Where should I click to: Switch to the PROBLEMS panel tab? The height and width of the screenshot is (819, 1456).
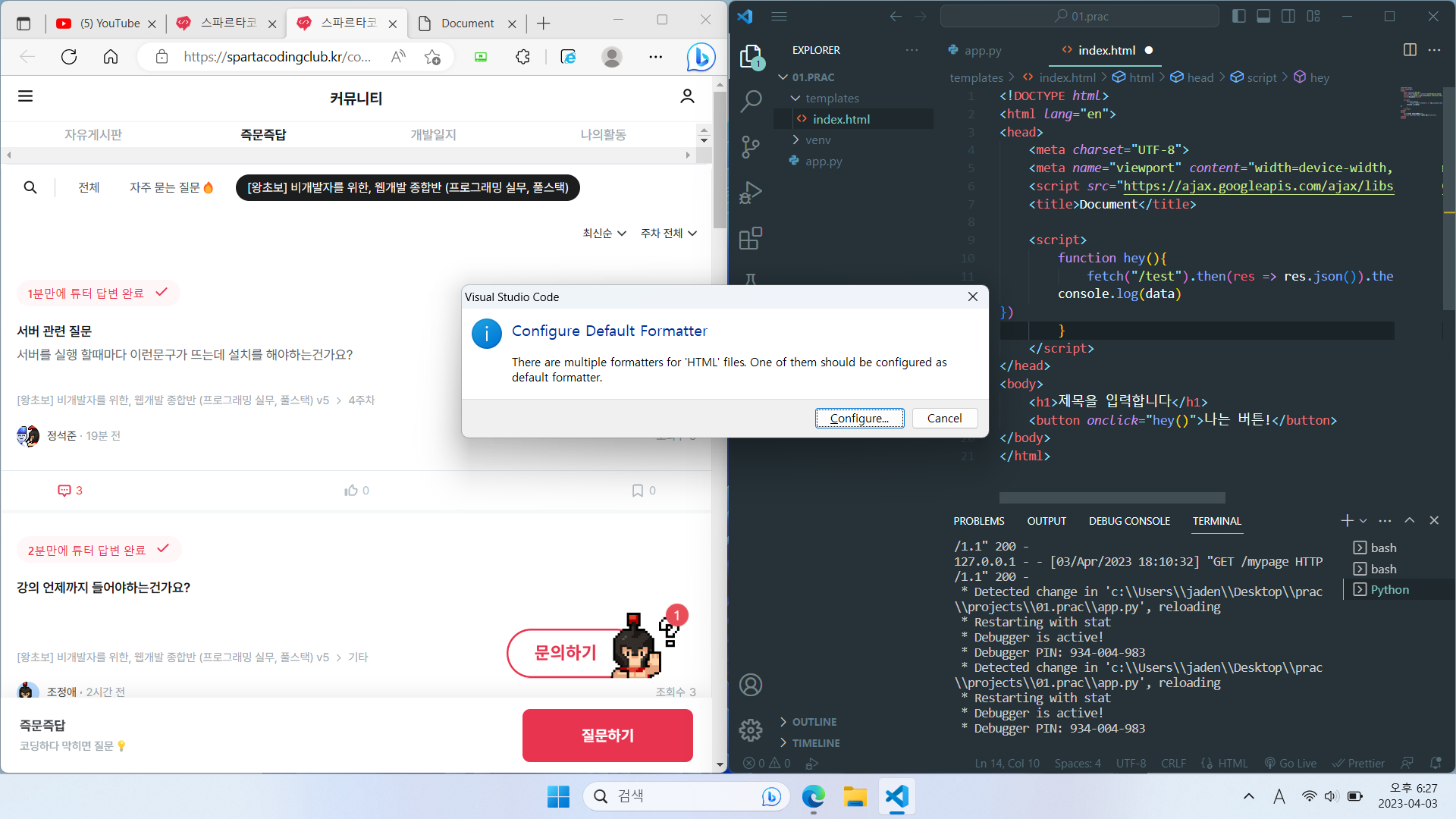pyautogui.click(x=979, y=521)
